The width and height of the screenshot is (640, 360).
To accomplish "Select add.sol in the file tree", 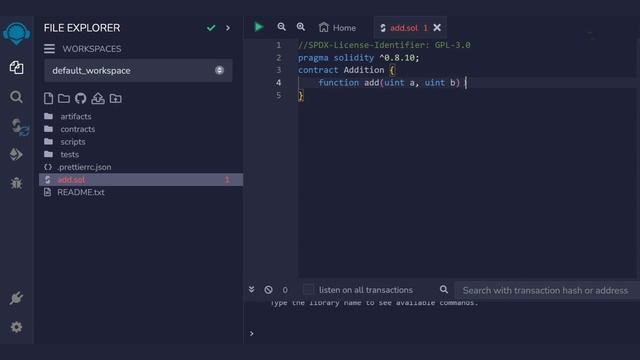I will (x=141, y=180).
